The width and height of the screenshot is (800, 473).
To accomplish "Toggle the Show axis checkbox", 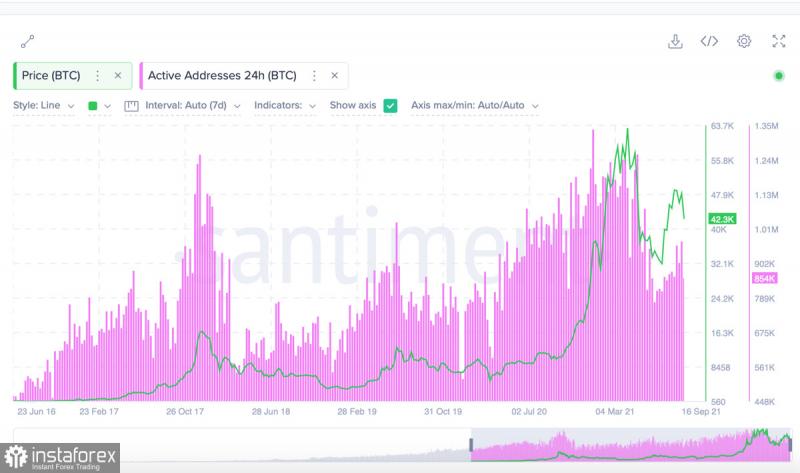I will [390, 106].
